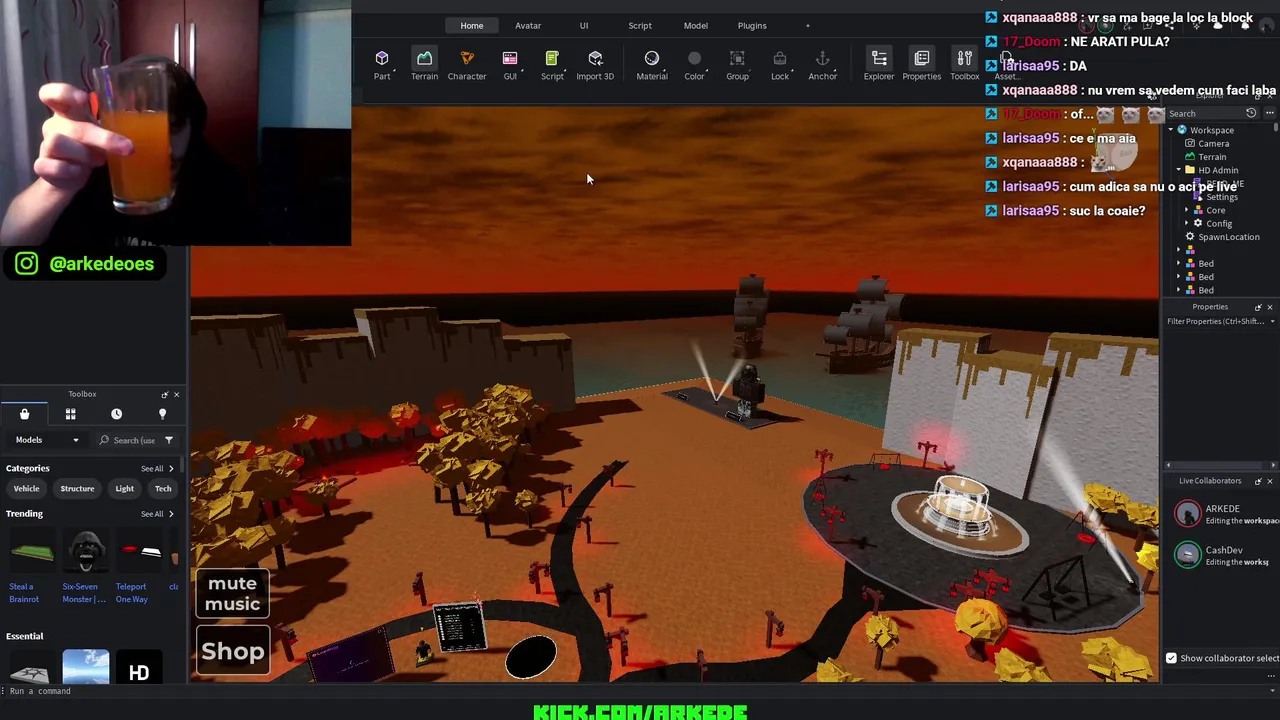Select the Teleport One Way model thumbnail
The image size is (1280, 720).
pos(138,553)
